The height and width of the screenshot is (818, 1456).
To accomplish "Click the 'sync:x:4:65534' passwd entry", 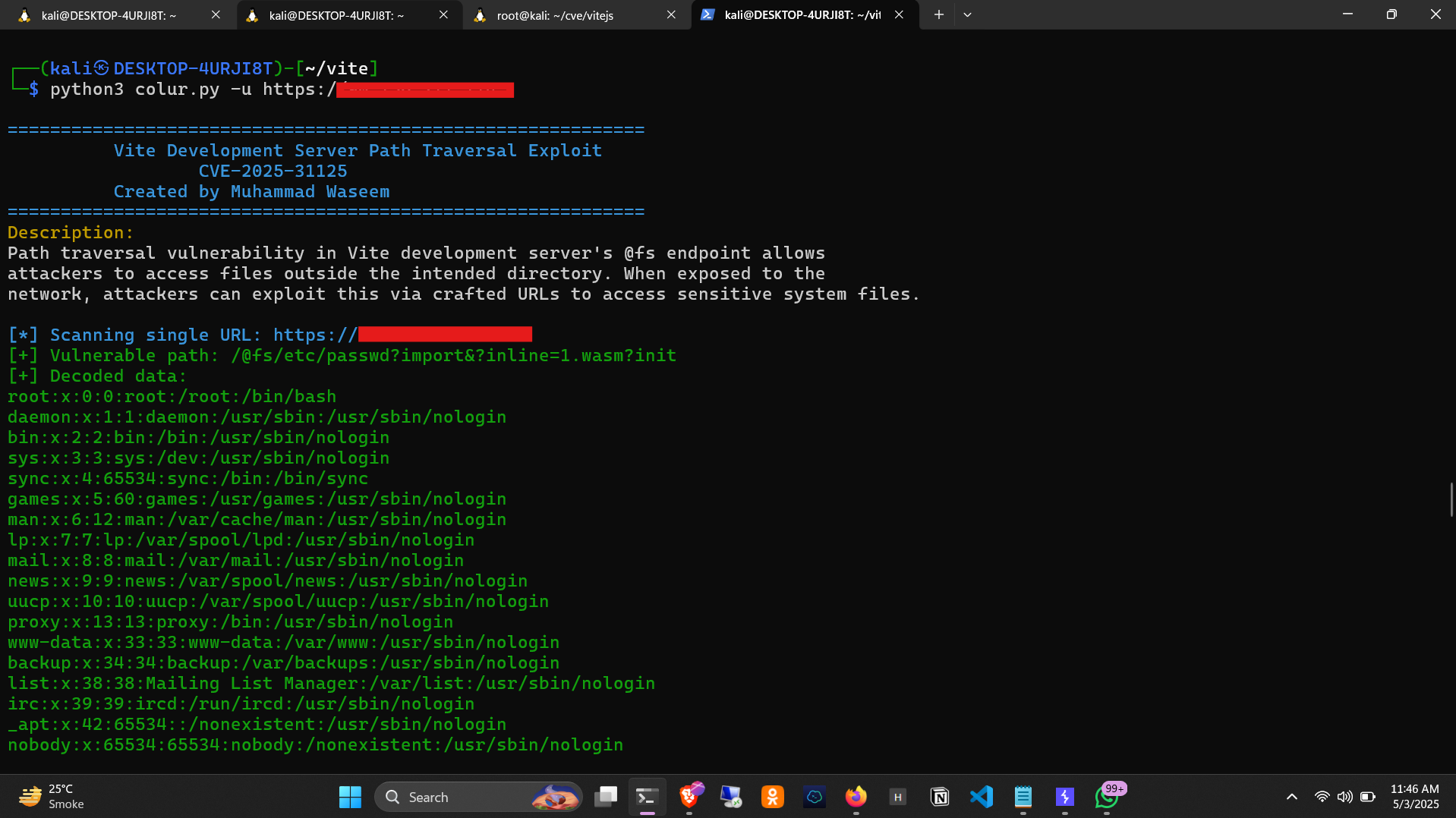I will pos(188,478).
